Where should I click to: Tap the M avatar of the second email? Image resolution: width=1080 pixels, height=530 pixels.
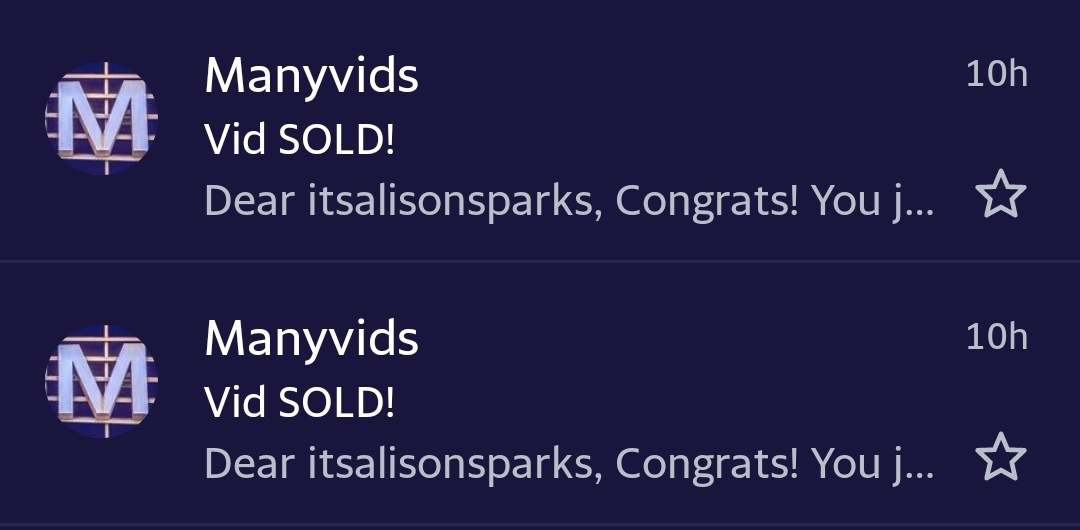101,381
